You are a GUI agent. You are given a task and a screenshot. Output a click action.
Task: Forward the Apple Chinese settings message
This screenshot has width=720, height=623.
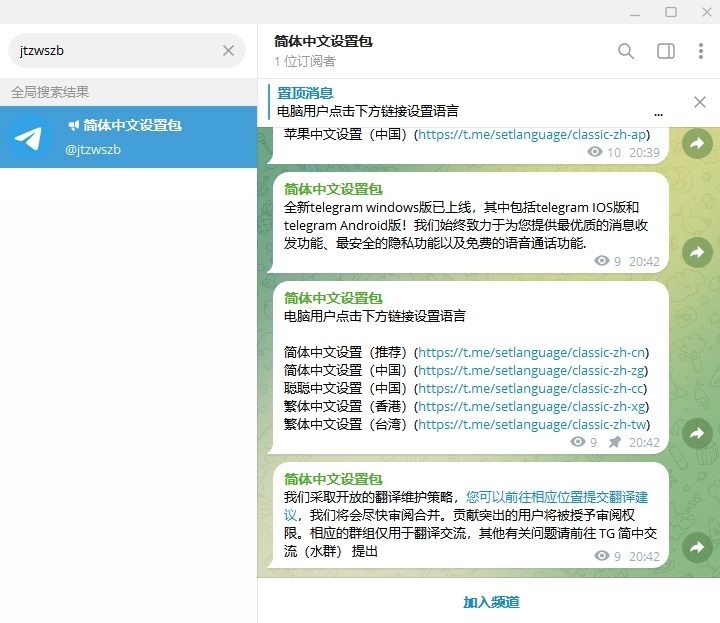[697, 144]
